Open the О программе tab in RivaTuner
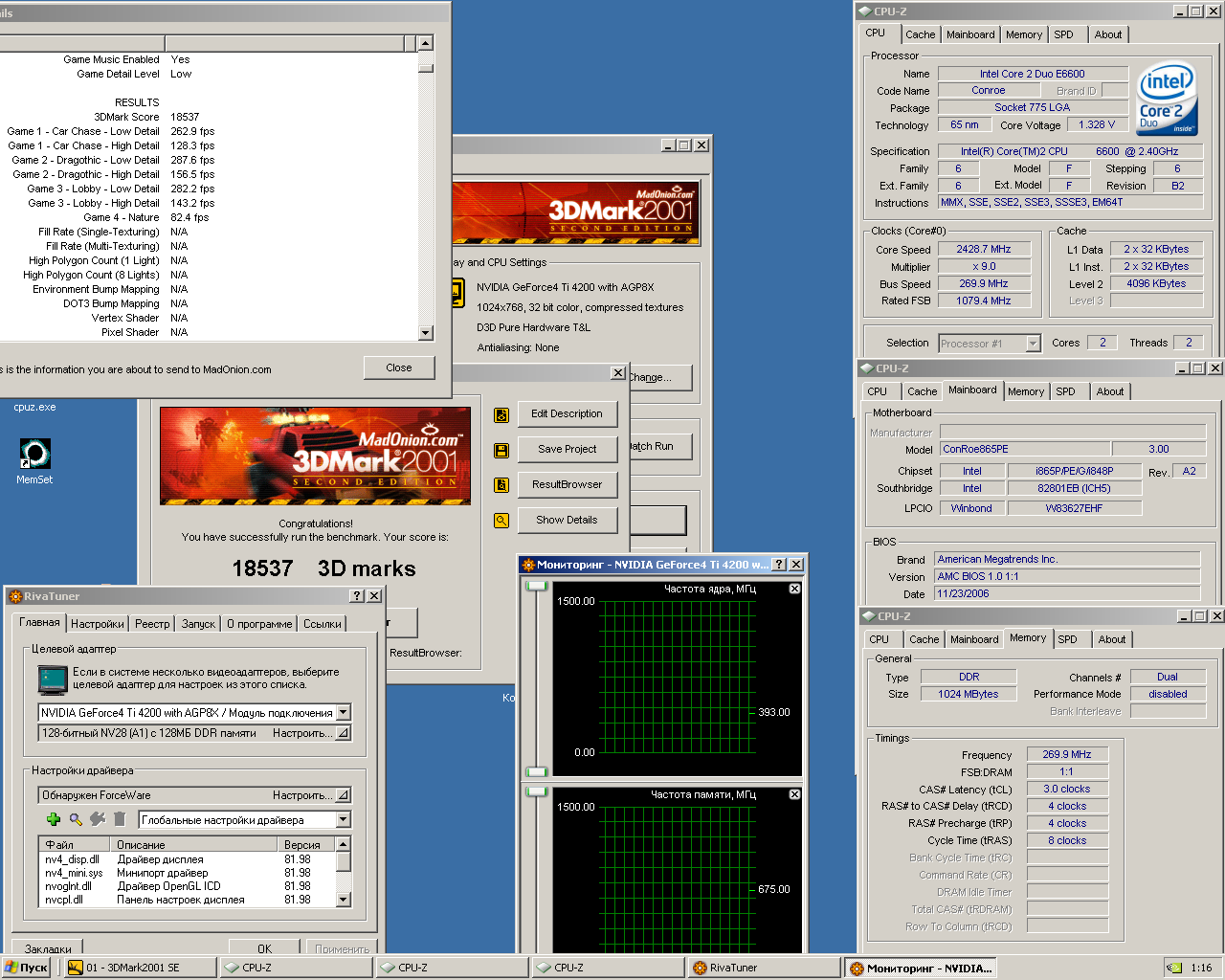The height and width of the screenshot is (980, 1225). click(259, 624)
